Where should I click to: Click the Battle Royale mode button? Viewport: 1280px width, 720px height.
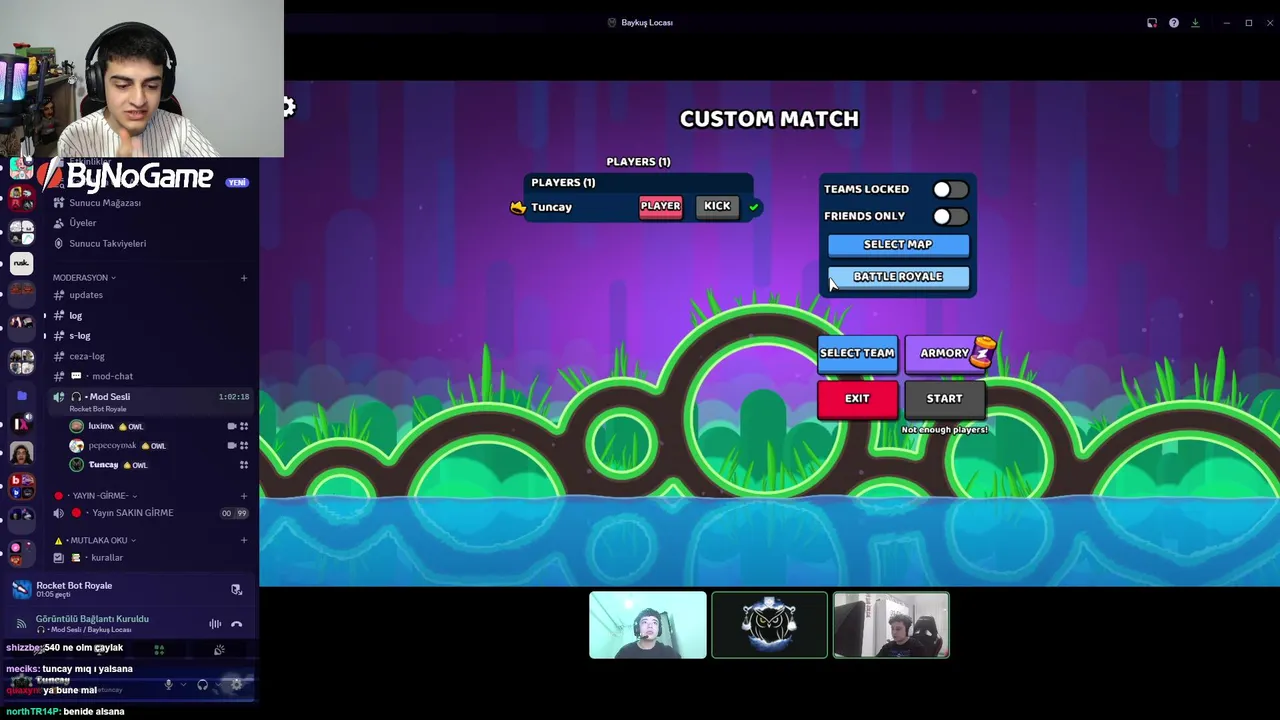click(x=898, y=277)
